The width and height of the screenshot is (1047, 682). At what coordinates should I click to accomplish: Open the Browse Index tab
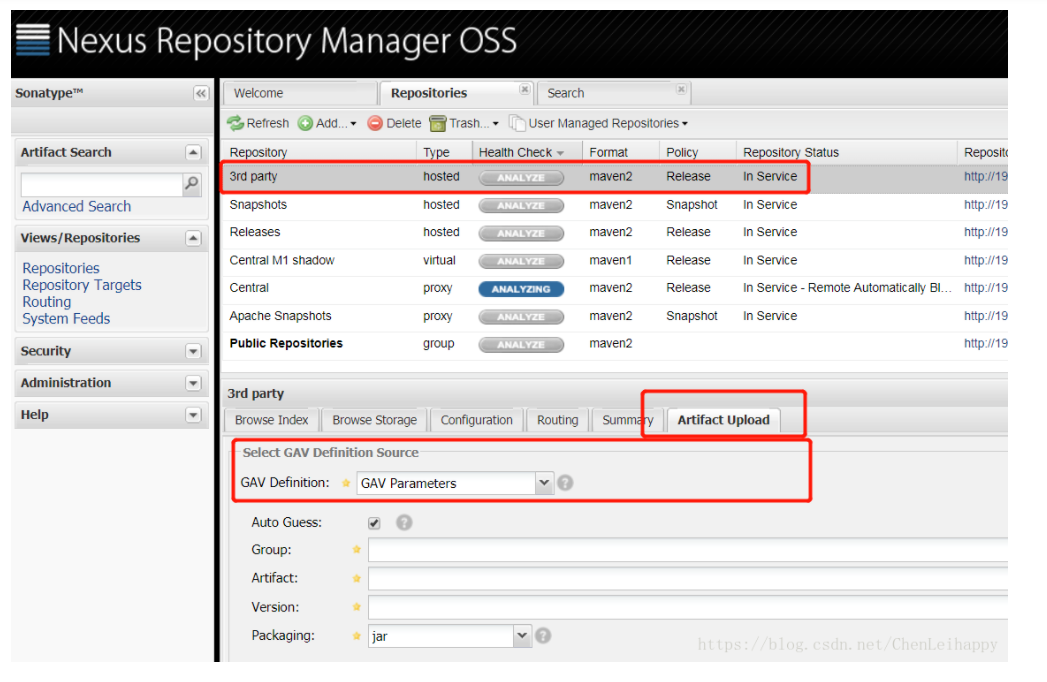point(271,420)
